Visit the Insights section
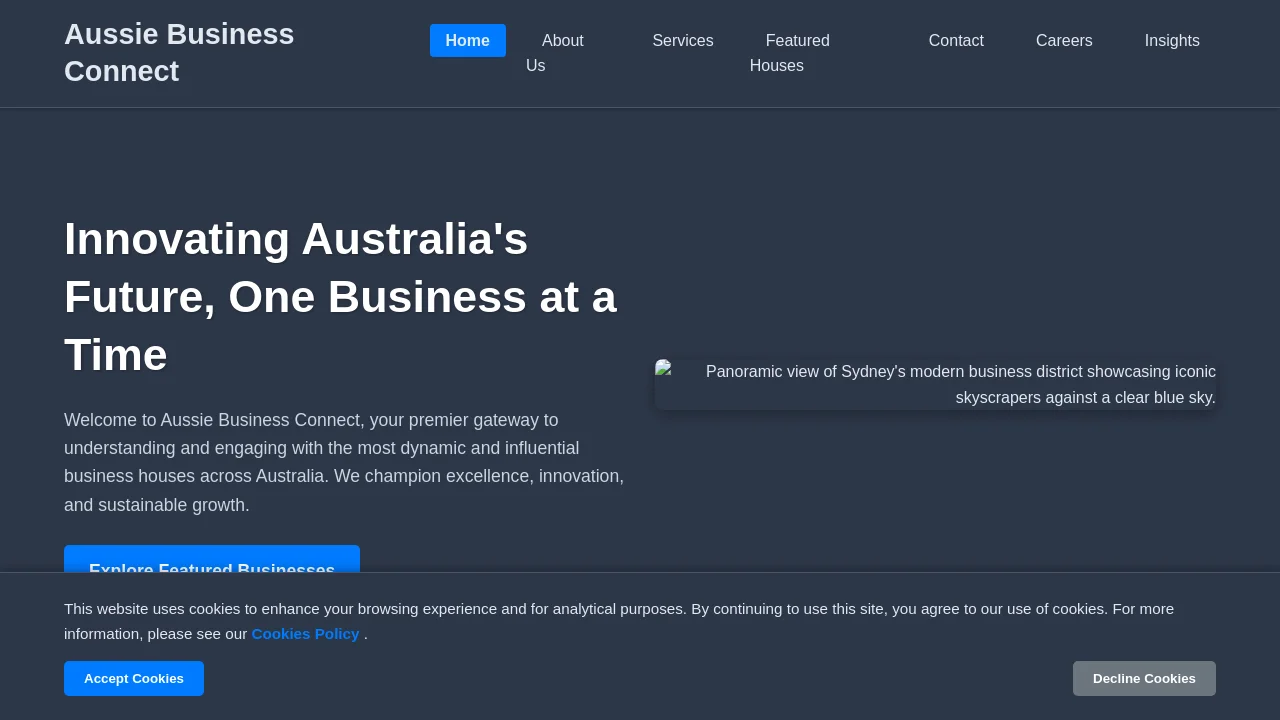The image size is (1280, 720). (1172, 41)
